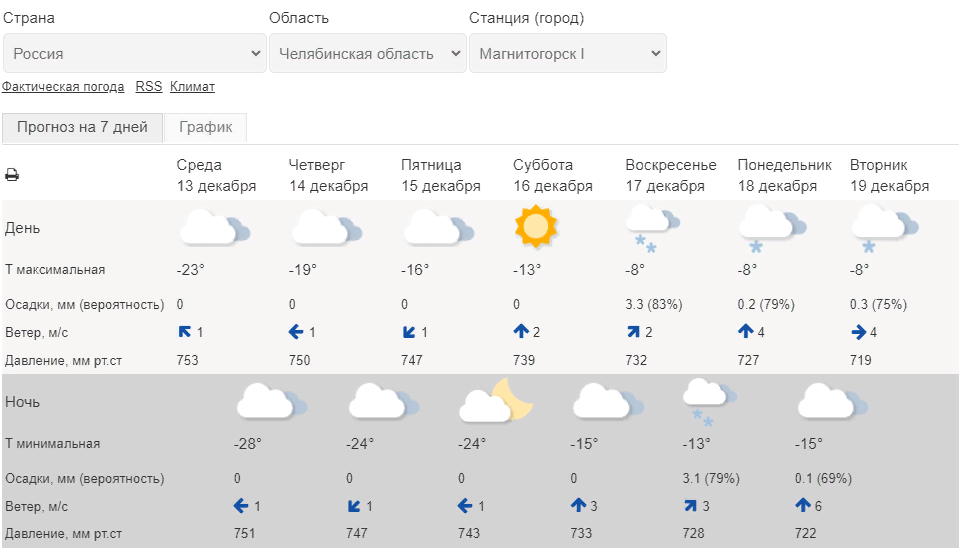Expand the Челябинская область region dropdown
962x550 pixels.
[x=367, y=53]
